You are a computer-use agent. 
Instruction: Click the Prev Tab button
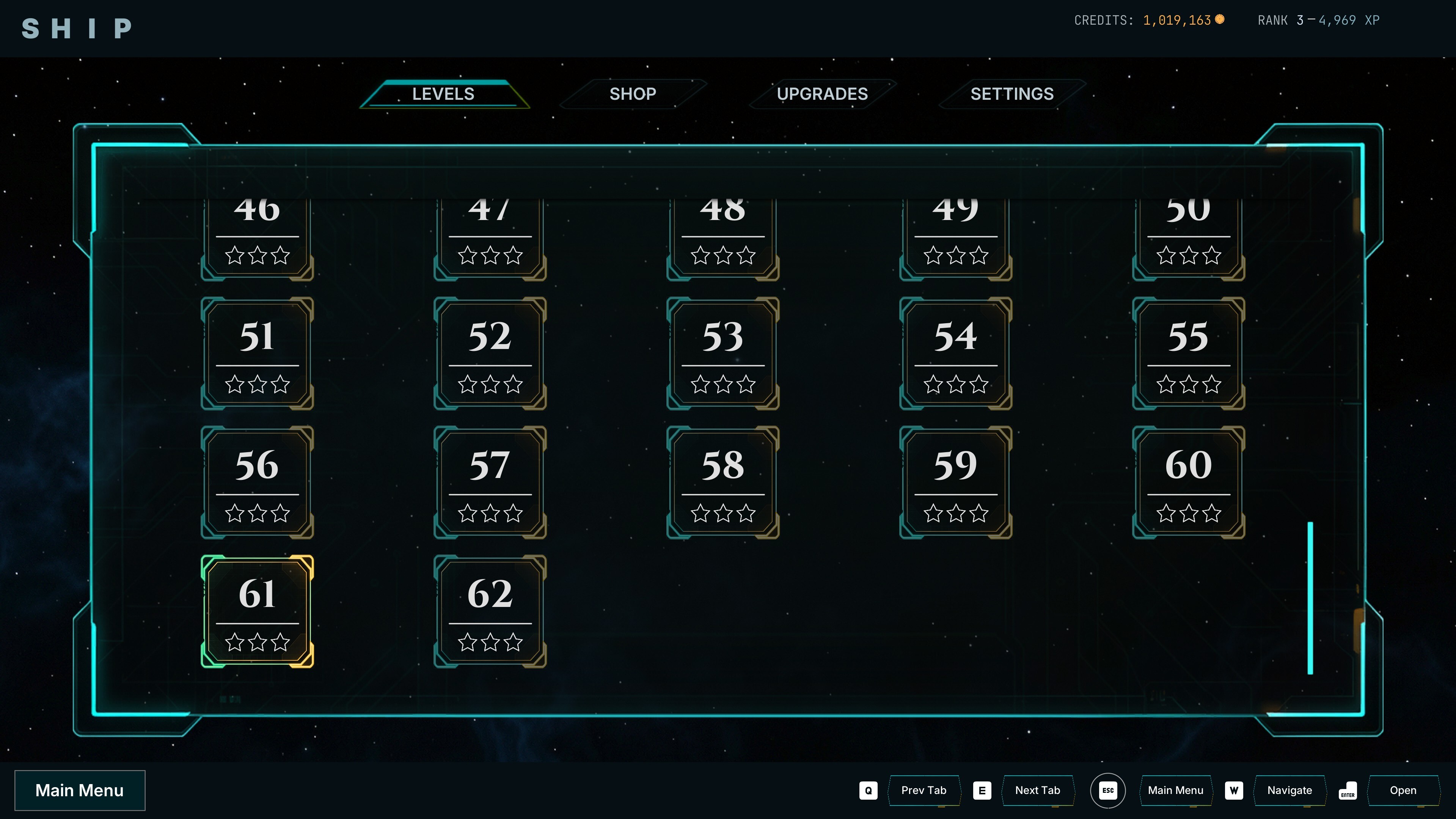point(924,790)
